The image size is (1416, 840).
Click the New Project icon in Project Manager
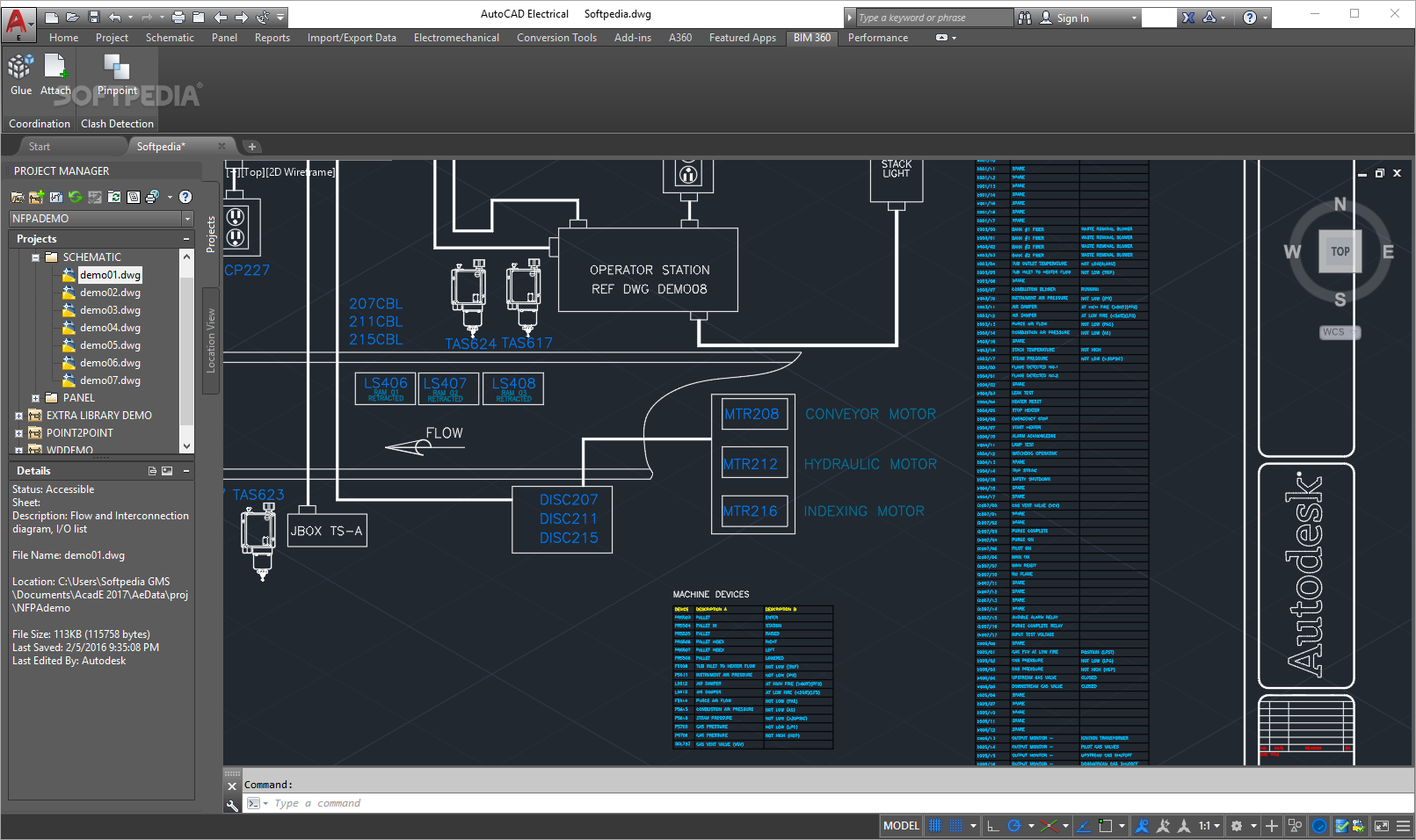pos(36,197)
